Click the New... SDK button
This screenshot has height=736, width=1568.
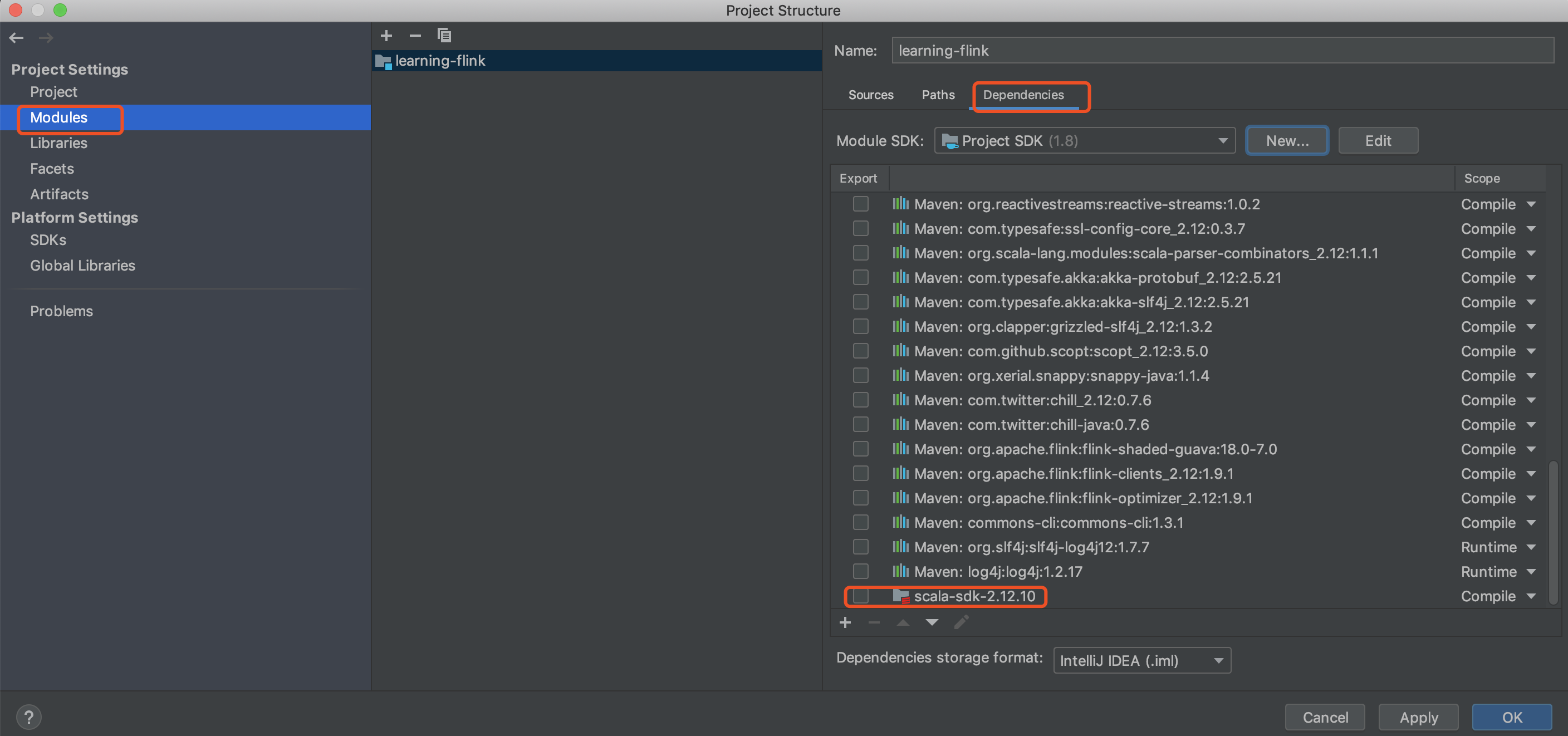(1287, 141)
